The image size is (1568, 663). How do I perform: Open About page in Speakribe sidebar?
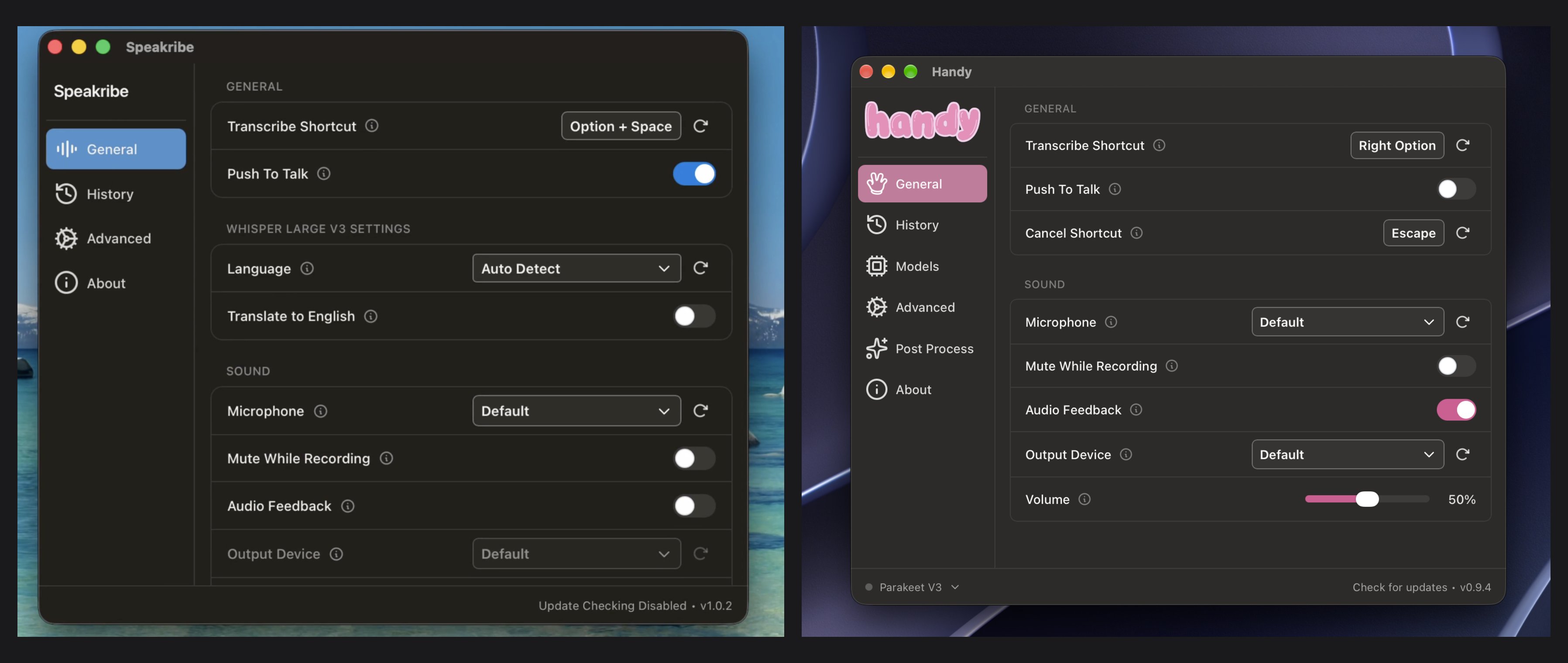tap(116, 284)
